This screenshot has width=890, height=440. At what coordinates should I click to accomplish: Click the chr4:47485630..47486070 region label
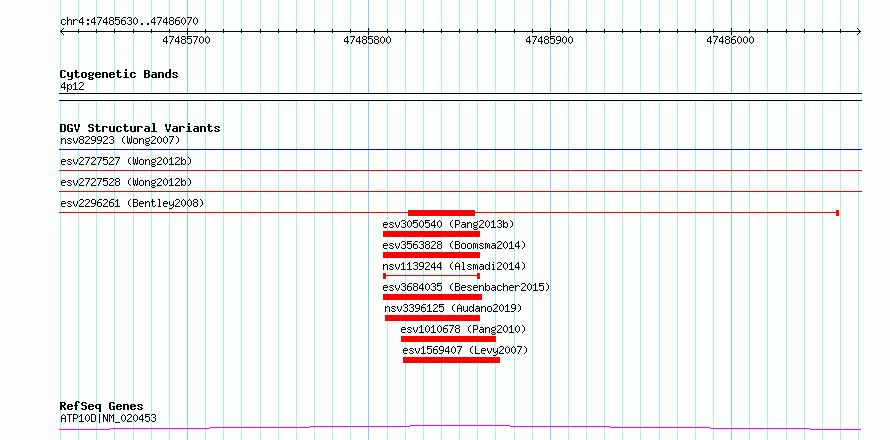point(129,22)
